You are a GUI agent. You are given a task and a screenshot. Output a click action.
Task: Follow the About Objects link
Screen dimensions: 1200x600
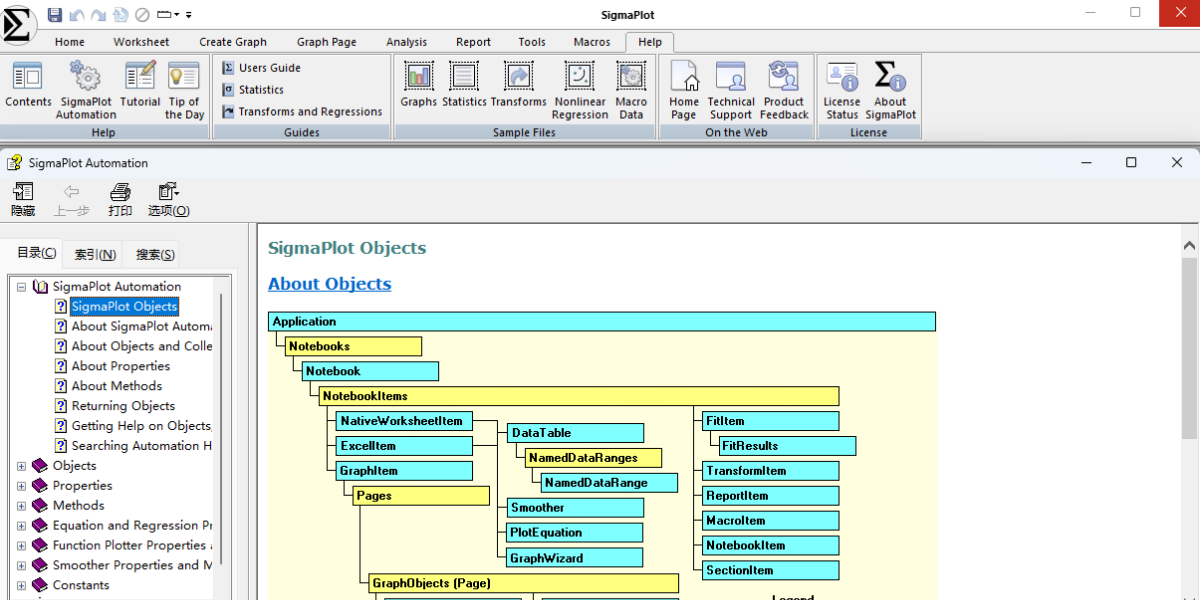coord(329,284)
